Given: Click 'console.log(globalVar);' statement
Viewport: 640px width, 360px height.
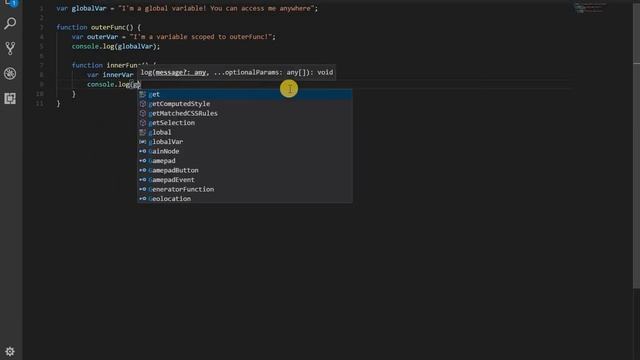Looking at the screenshot, I should 116,47.
